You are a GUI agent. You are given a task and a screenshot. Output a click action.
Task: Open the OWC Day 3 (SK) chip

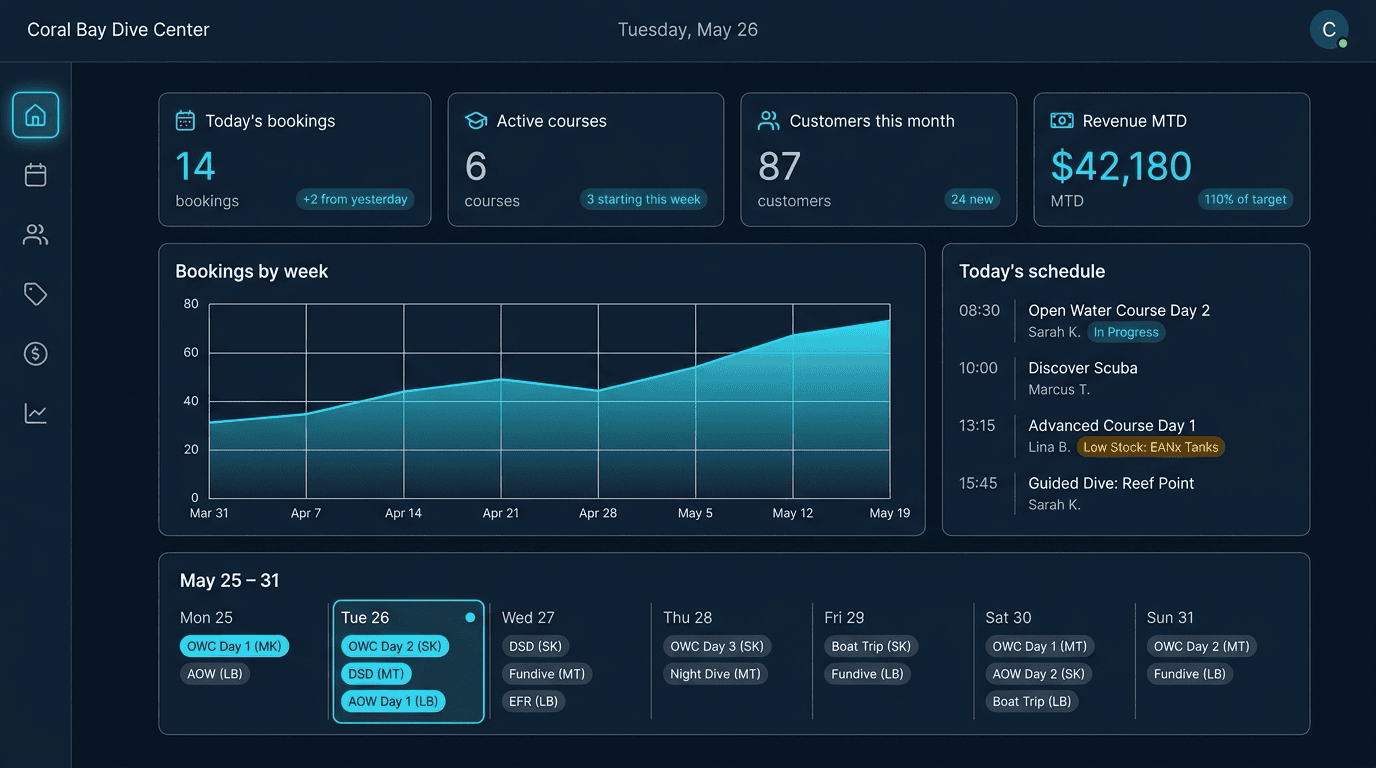(x=717, y=646)
